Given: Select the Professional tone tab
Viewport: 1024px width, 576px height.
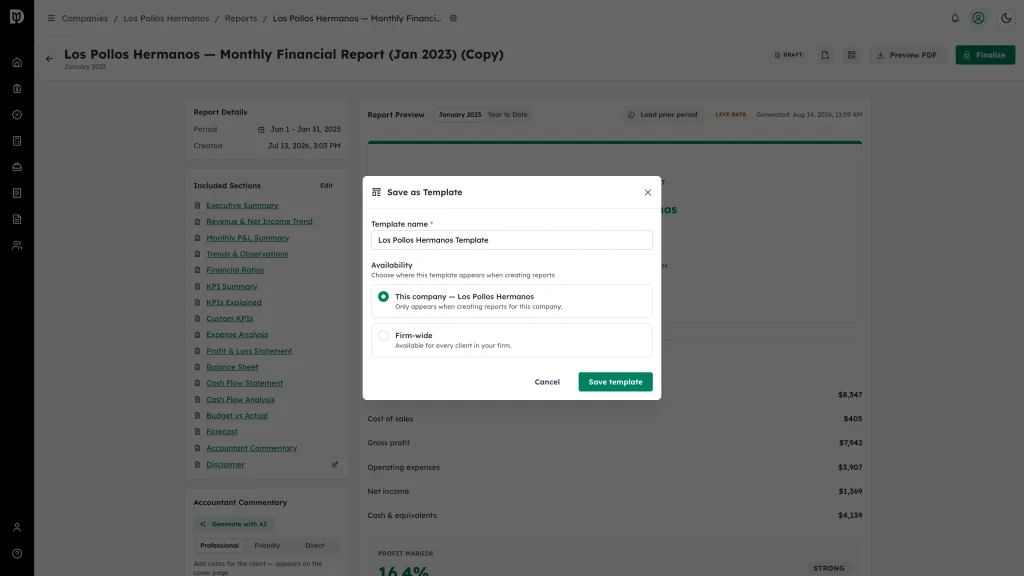Looking at the screenshot, I should (219, 545).
